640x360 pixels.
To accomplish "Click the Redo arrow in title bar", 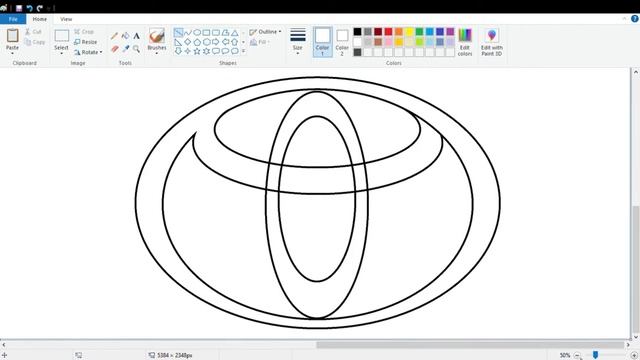I will [x=40, y=8].
